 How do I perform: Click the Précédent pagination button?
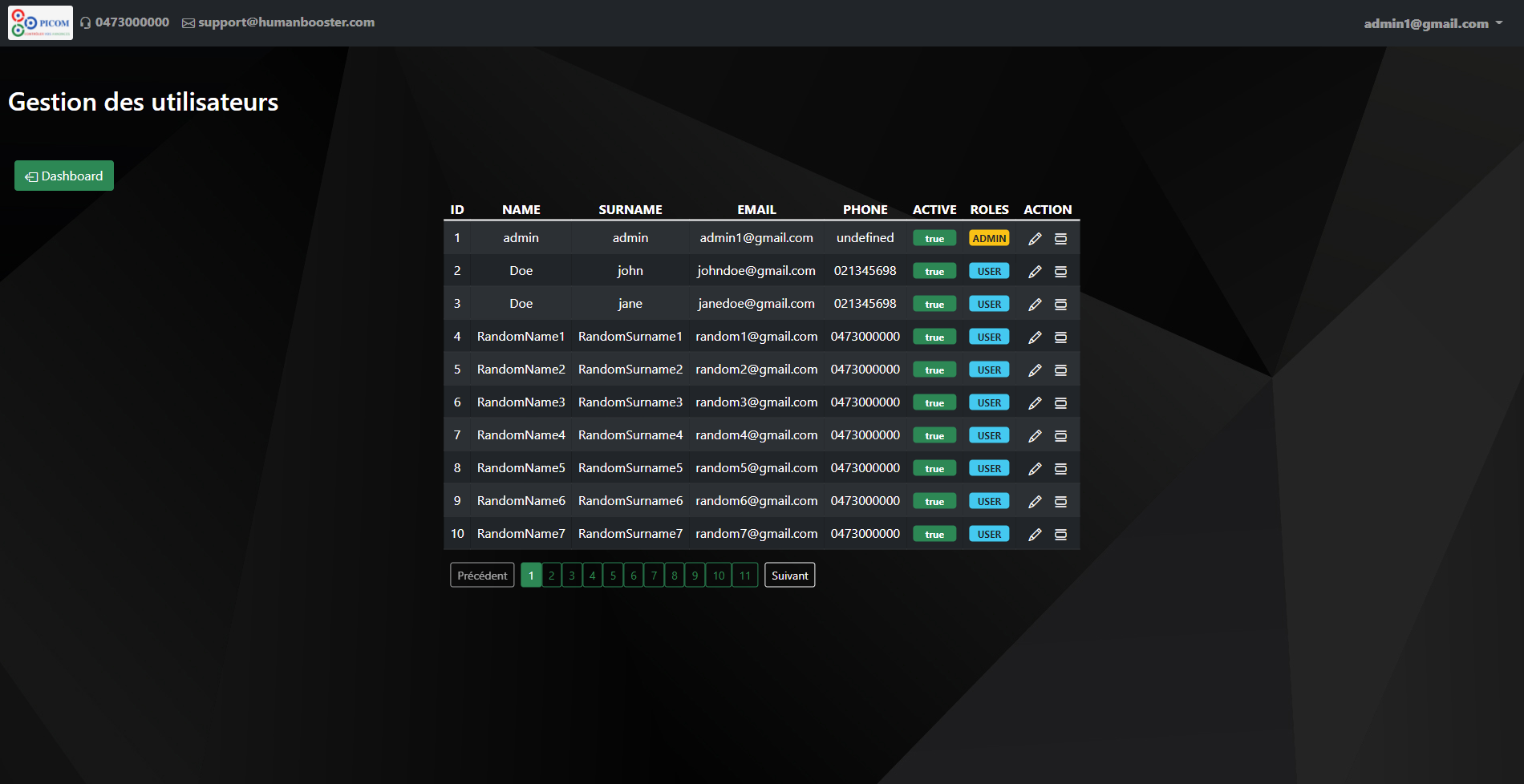482,576
